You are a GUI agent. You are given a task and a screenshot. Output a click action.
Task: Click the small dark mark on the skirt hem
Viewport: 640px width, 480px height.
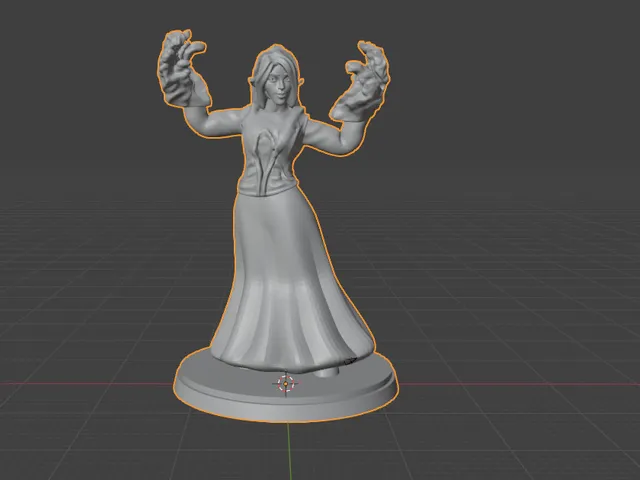click(351, 361)
